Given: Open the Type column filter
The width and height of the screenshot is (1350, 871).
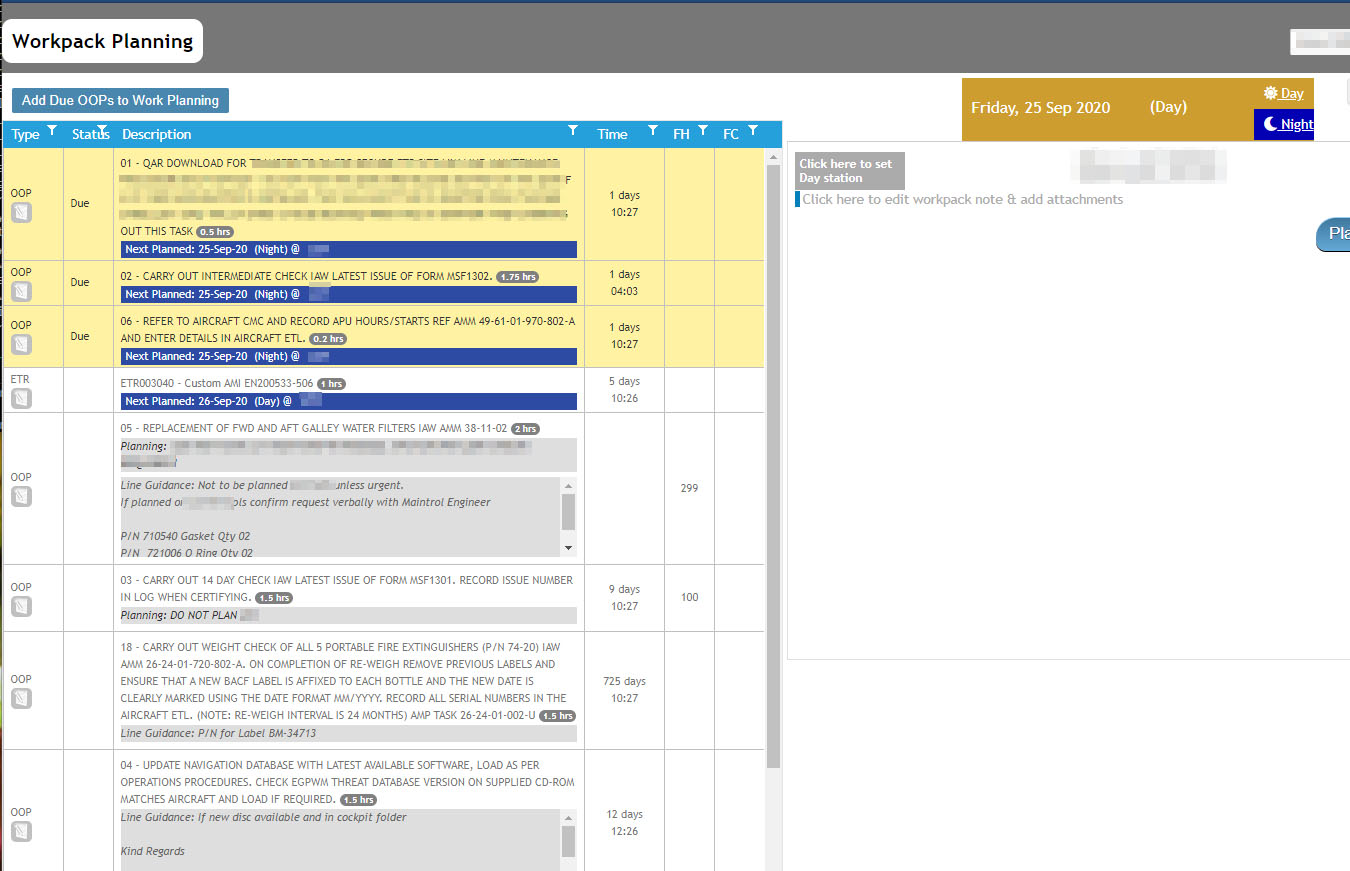Looking at the screenshot, I should coord(52,131).
